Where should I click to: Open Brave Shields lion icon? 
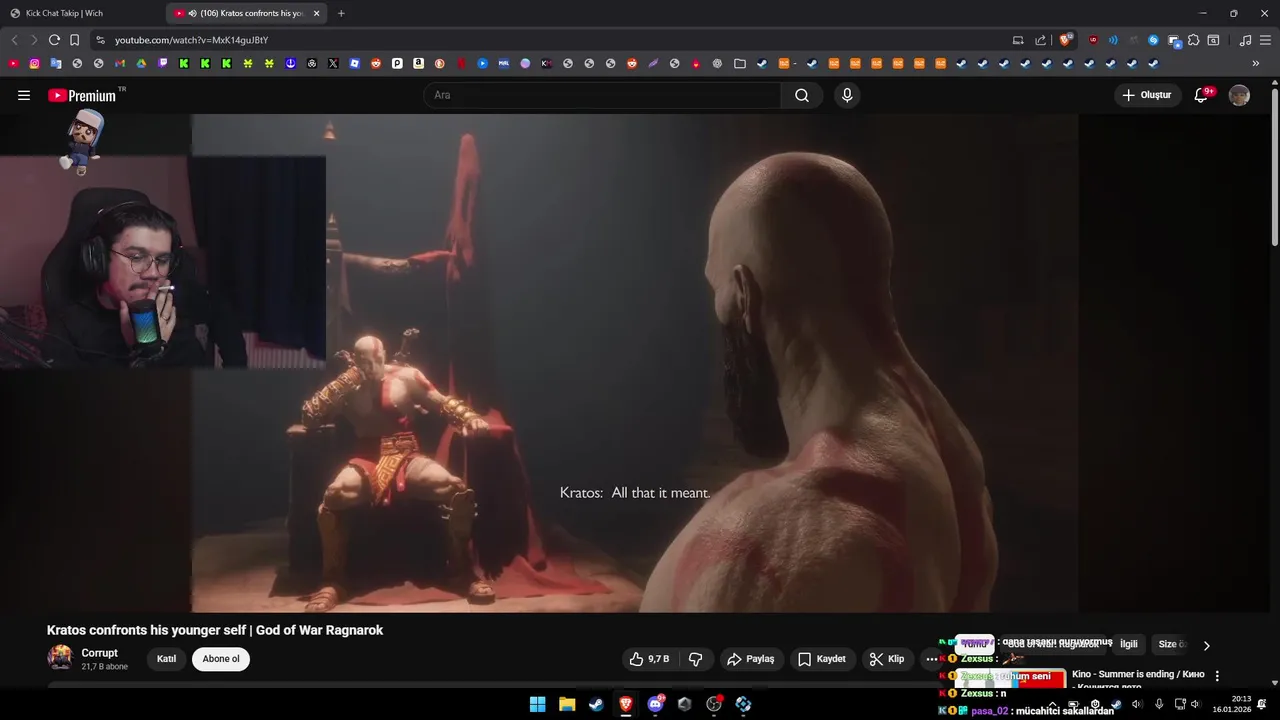point(1064,40)
